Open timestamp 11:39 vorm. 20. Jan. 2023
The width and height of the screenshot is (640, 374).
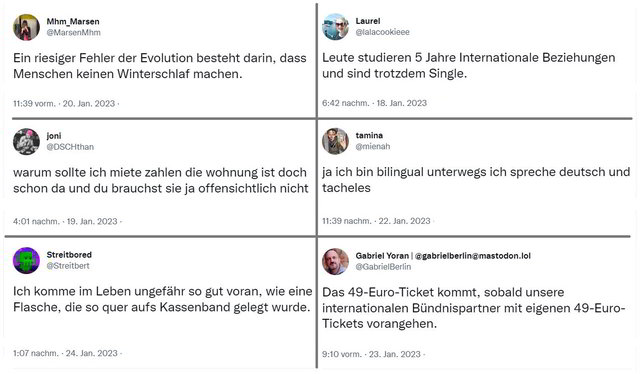pyautogui.click(x=64, y=104)
